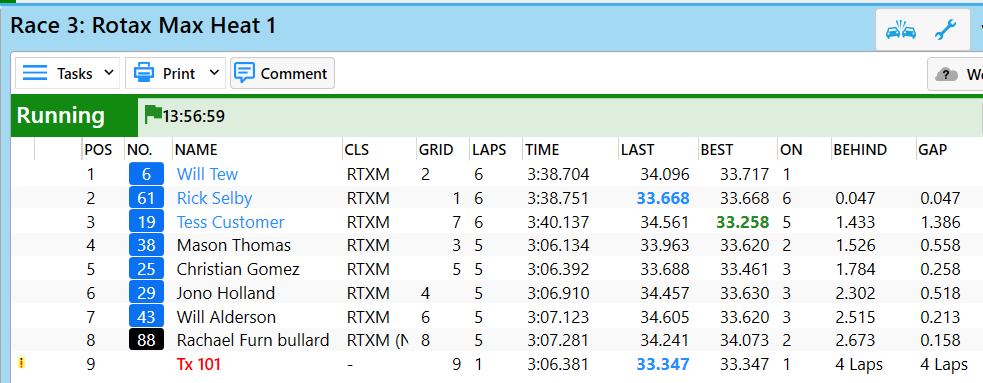983x383 pixels.
Task: Open Tess Customer competitor link
Action: pyautogui.click(x=231, y=222)
